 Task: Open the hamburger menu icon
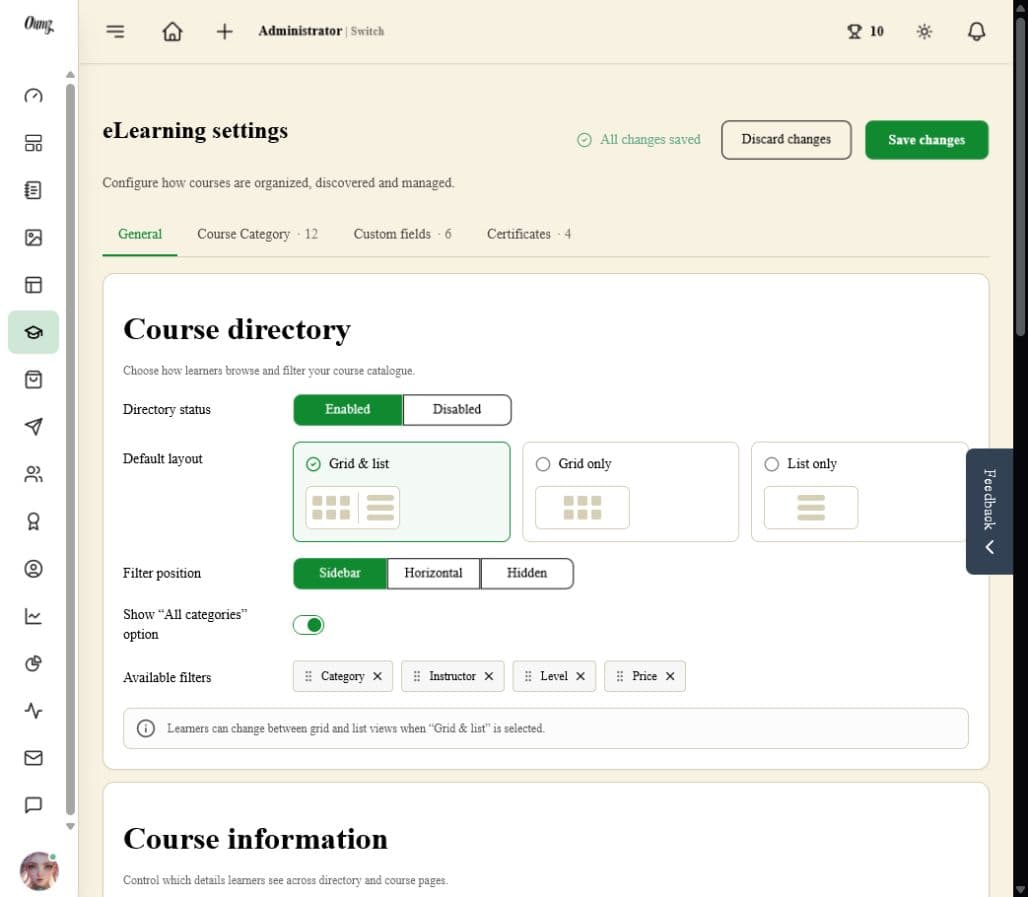[x=115, y=31]
